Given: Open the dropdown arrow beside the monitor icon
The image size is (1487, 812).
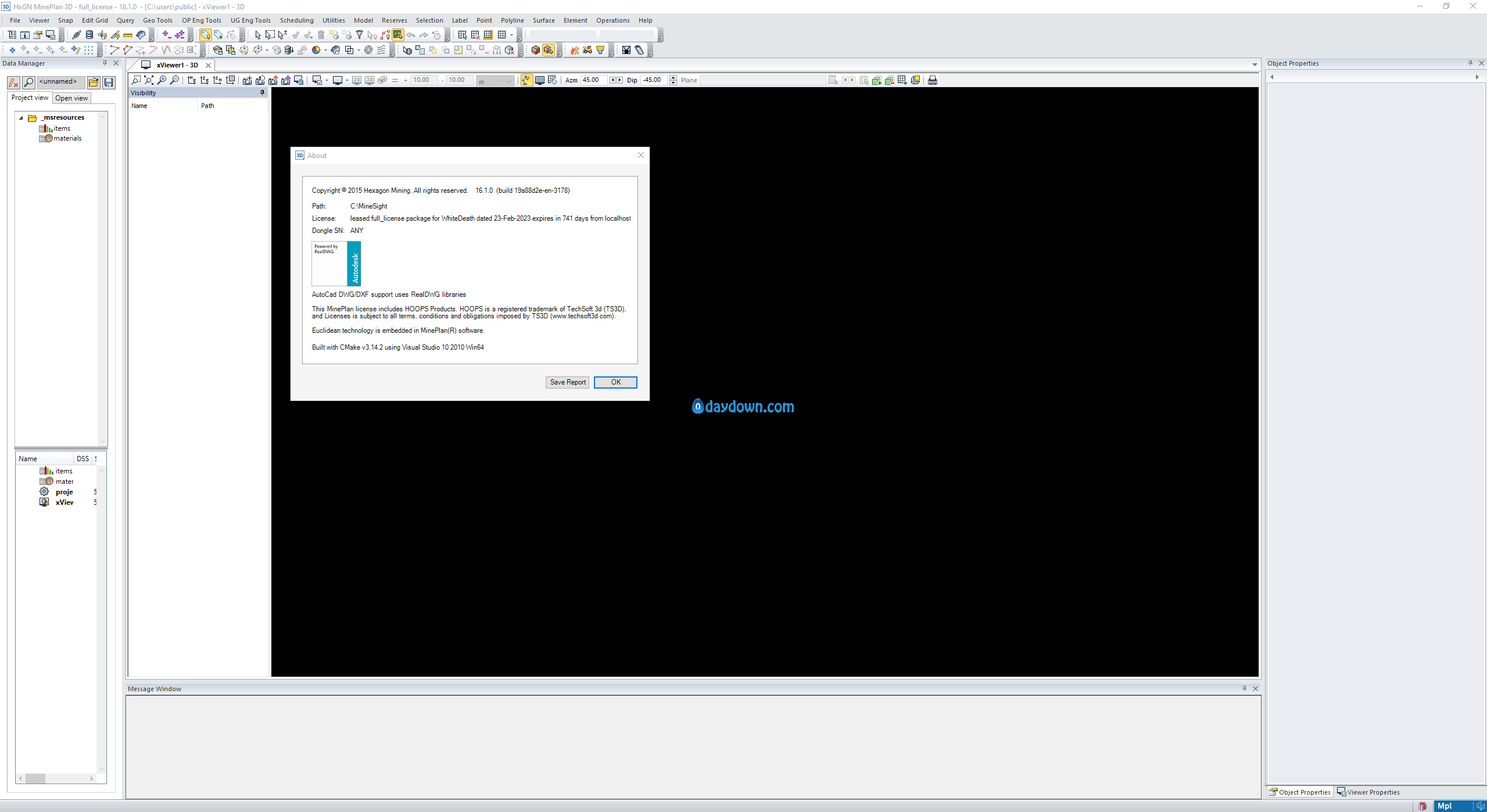Looking at the screenshot, I should coord(347,80).
